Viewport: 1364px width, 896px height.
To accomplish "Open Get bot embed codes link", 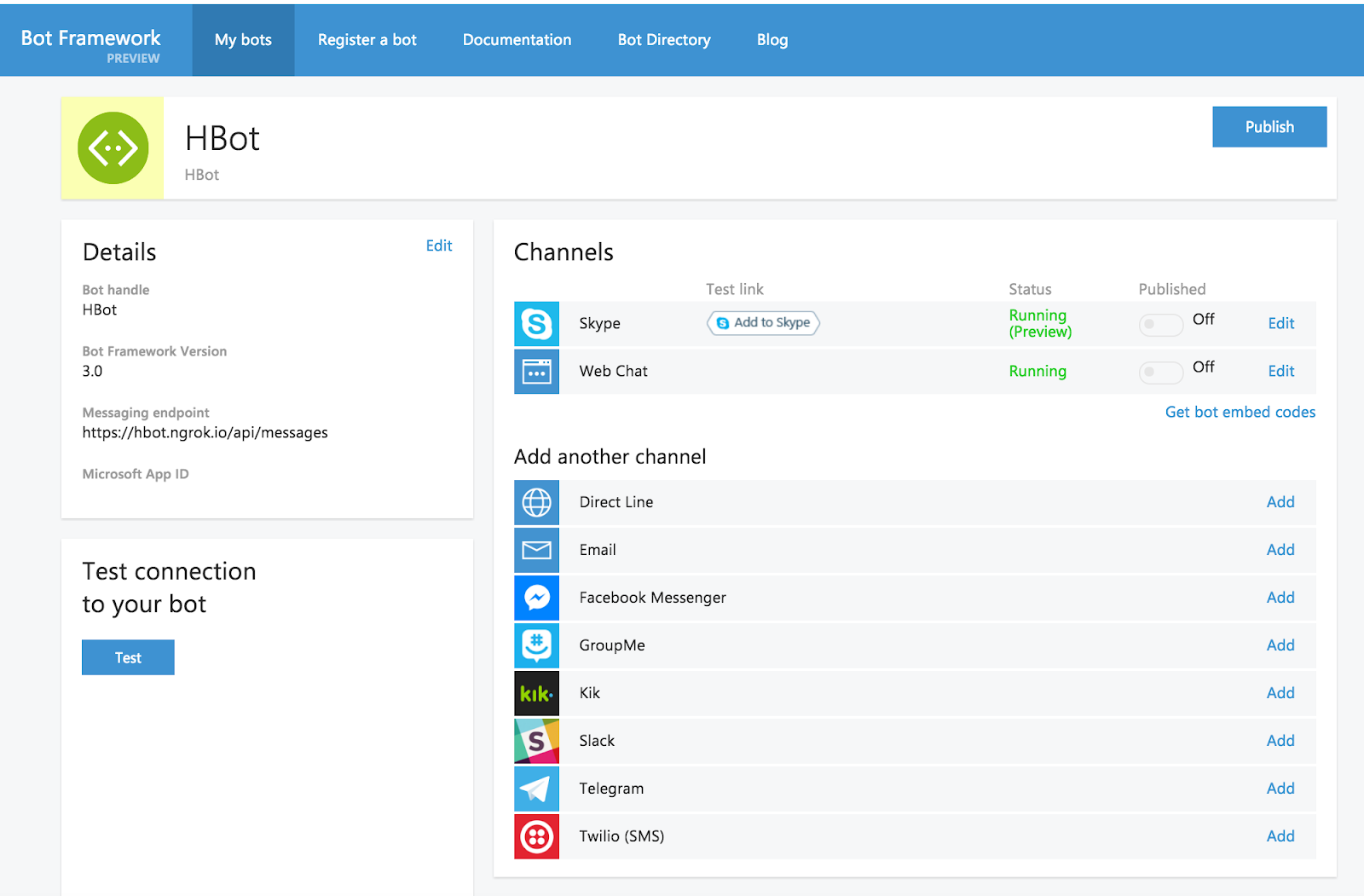I will (x=1240, y=413).
